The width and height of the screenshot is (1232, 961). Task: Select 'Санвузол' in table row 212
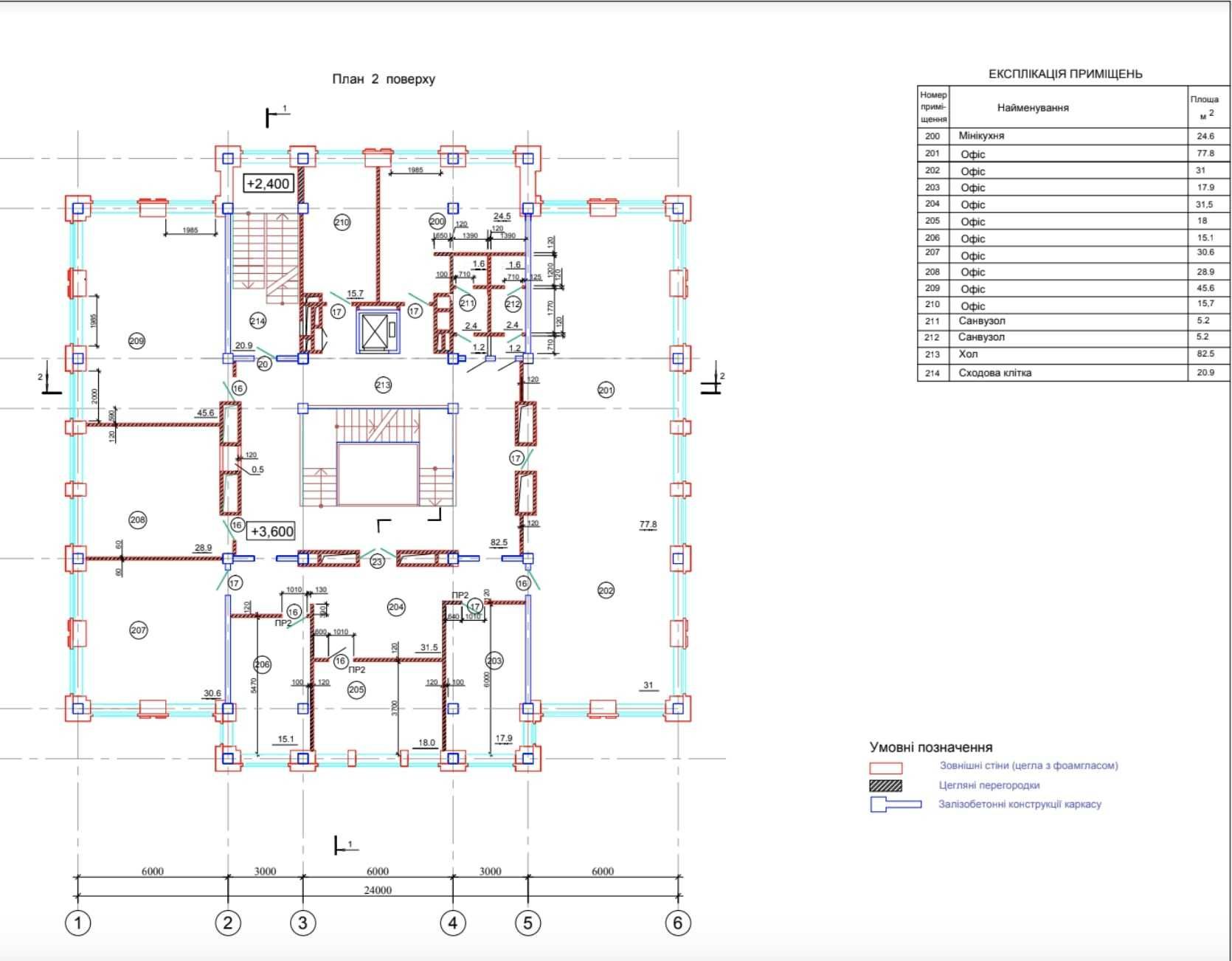982,337
